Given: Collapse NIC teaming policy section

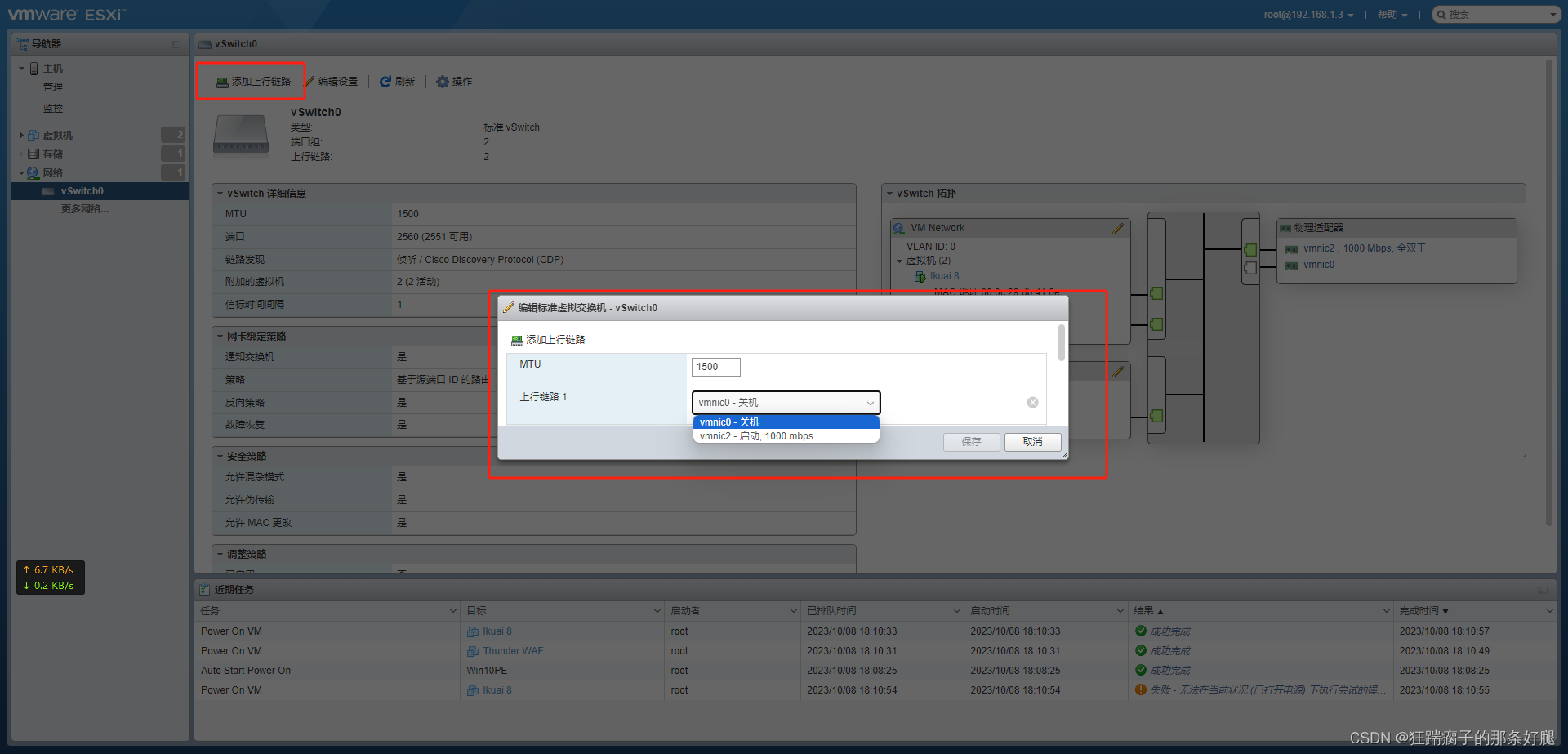Looking at the screenshot, I should click(x=220, y=337).
